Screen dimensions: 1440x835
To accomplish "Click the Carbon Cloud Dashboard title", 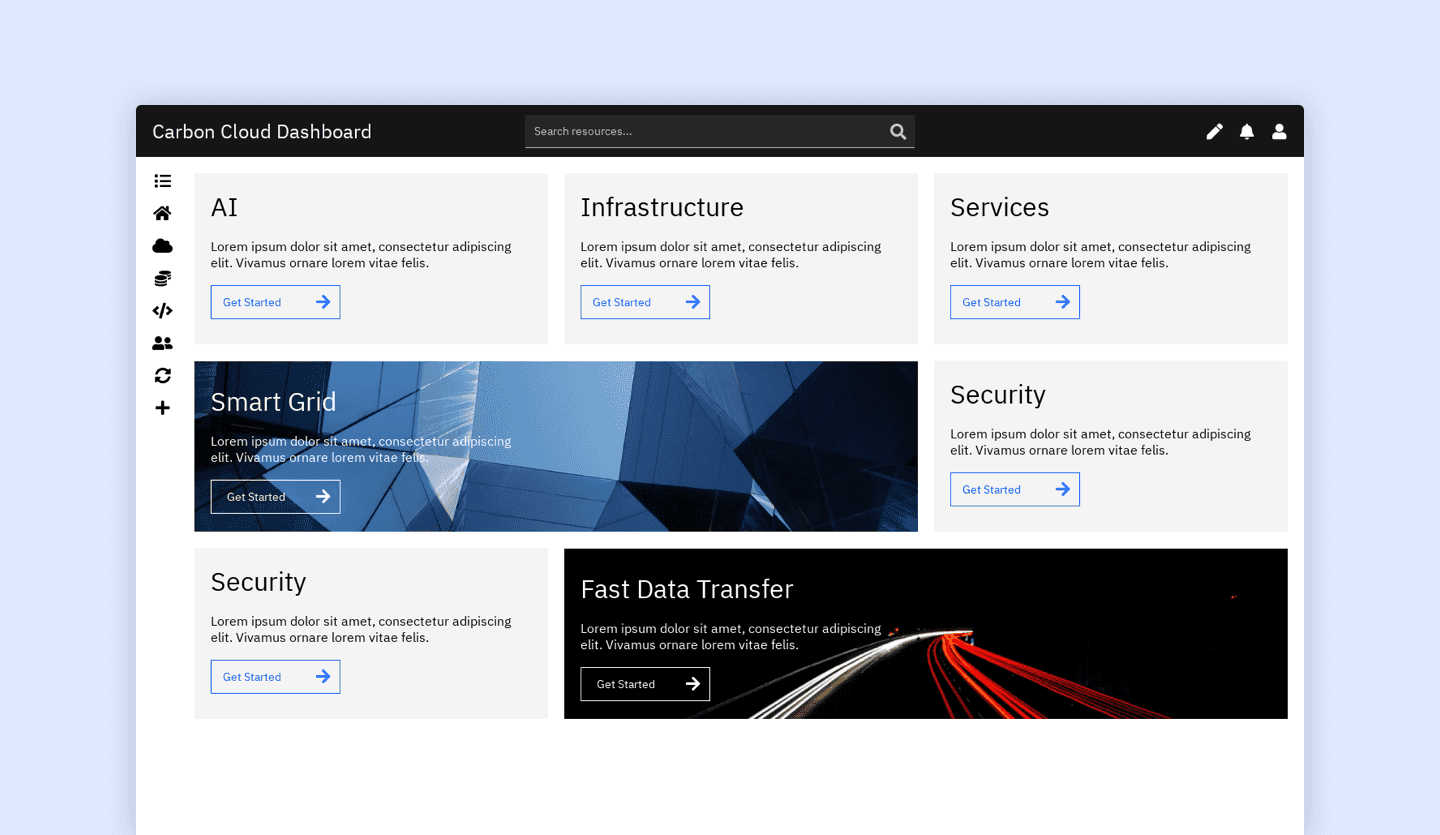I will (262, 132).
